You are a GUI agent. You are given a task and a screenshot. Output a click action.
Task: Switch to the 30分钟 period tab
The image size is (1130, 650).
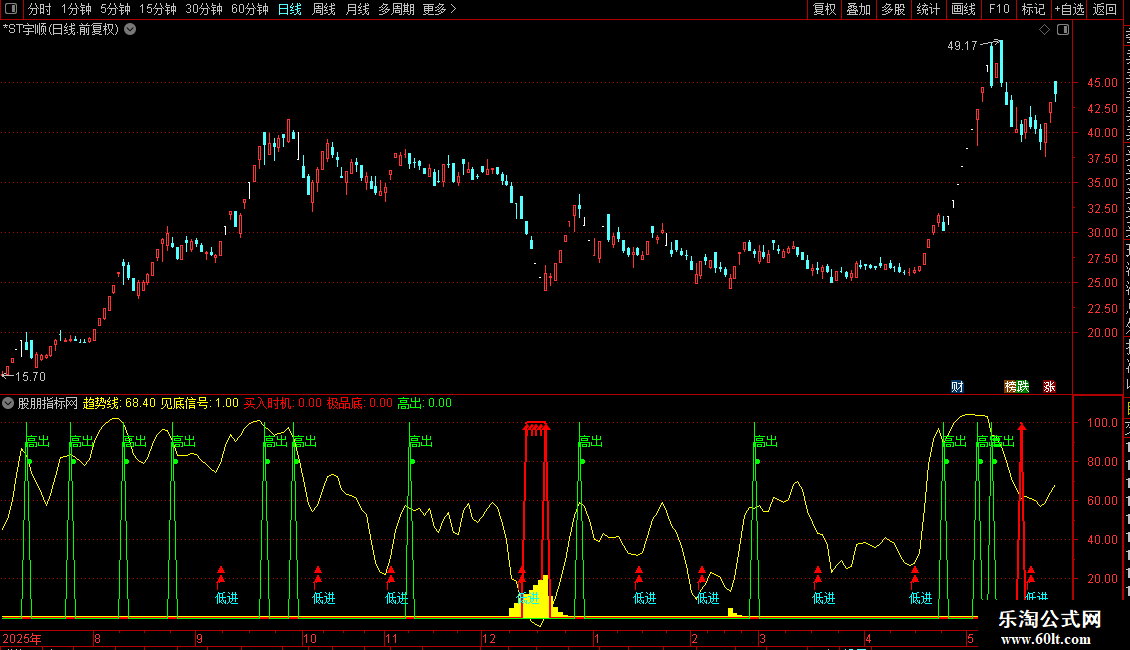(x=204, y=9)
